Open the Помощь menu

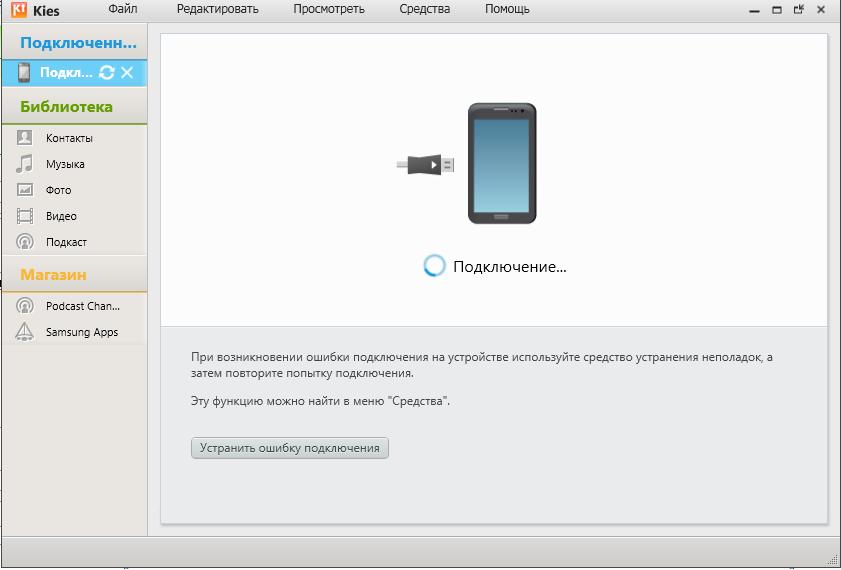click(x=507, y=9)
